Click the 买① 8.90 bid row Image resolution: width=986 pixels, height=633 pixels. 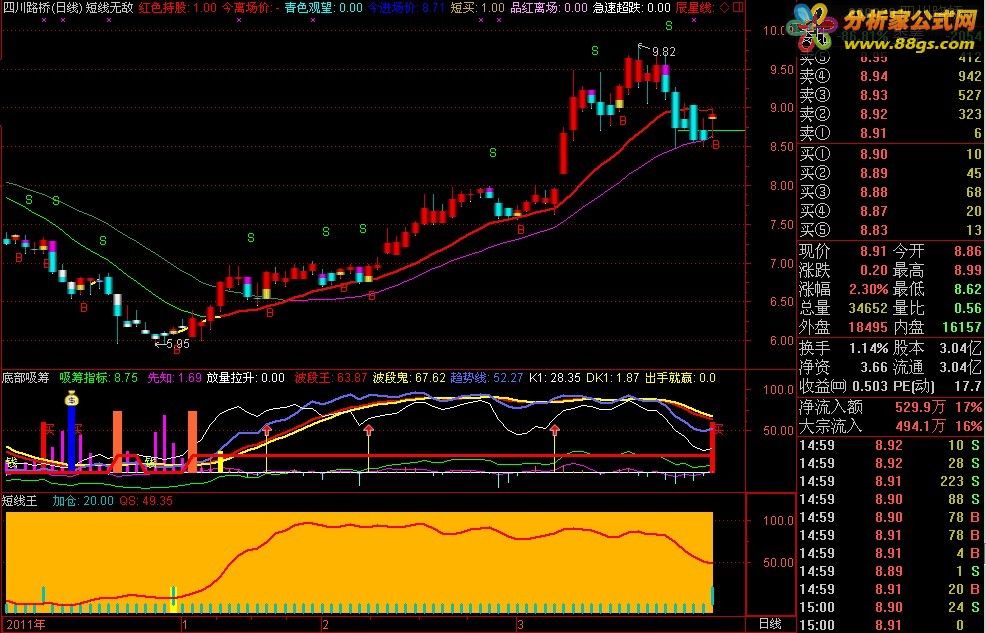pos(890,154)
